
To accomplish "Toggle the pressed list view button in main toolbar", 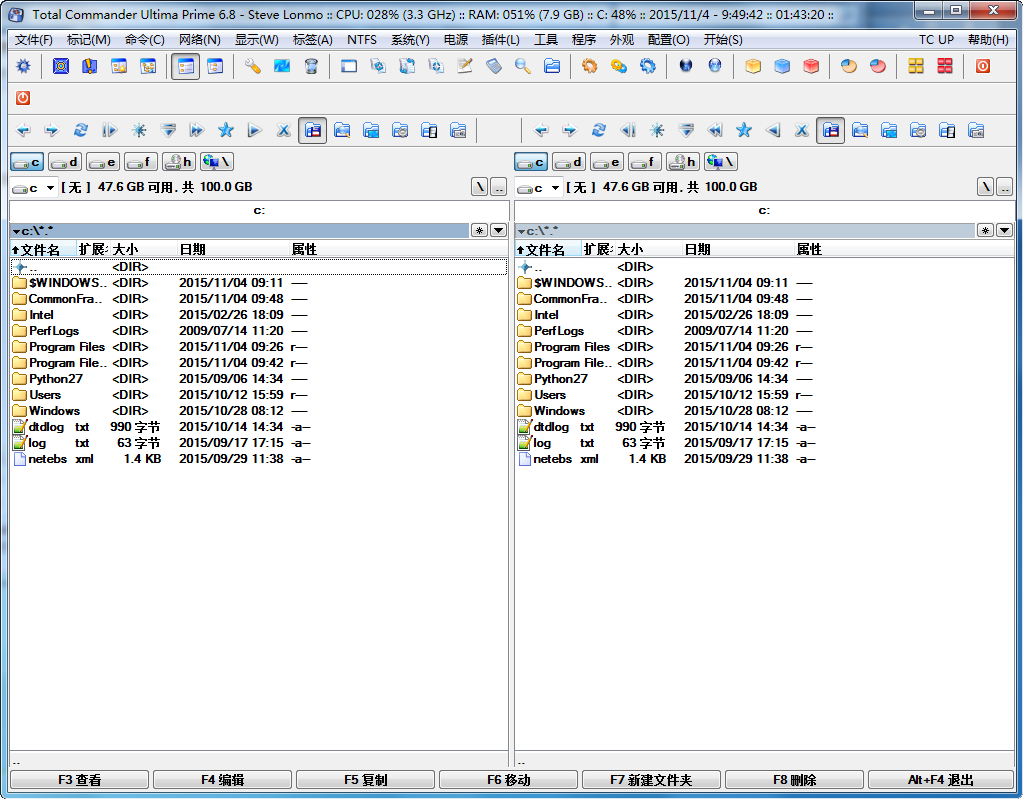I will (x=186, y=66).
